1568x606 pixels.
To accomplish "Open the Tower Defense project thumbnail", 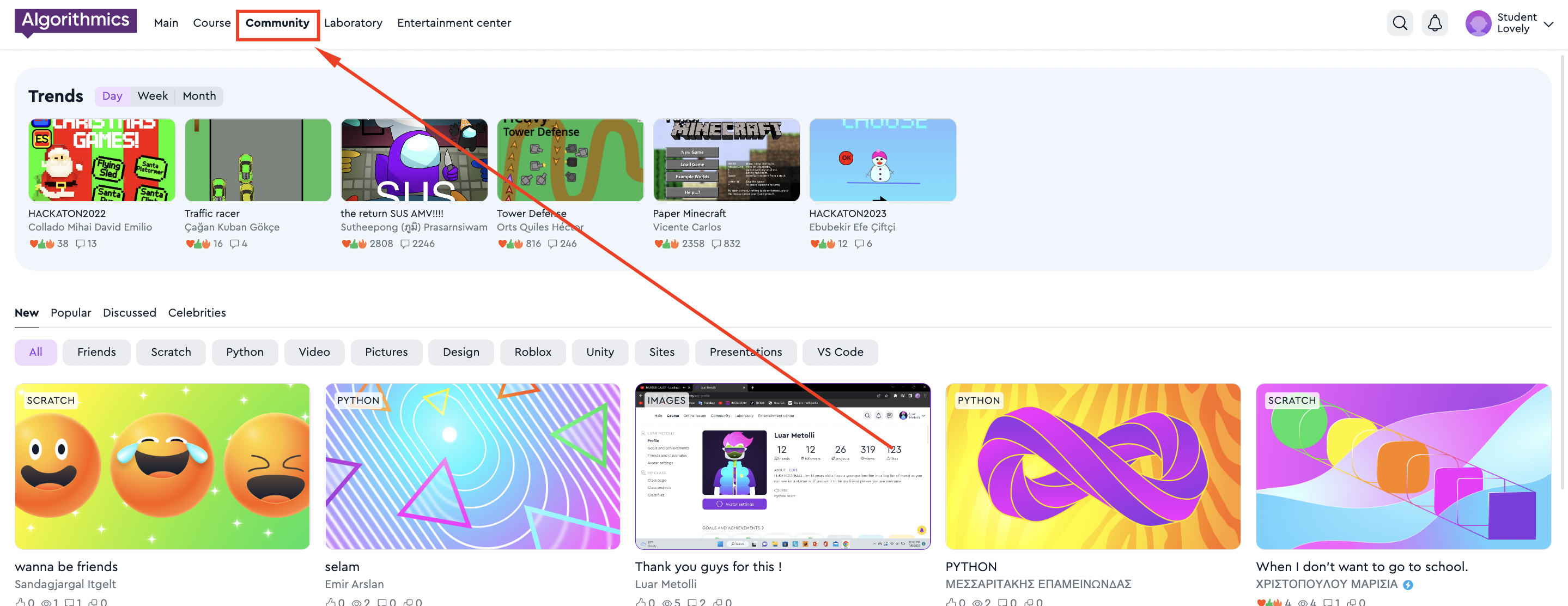I will point(570,160).
